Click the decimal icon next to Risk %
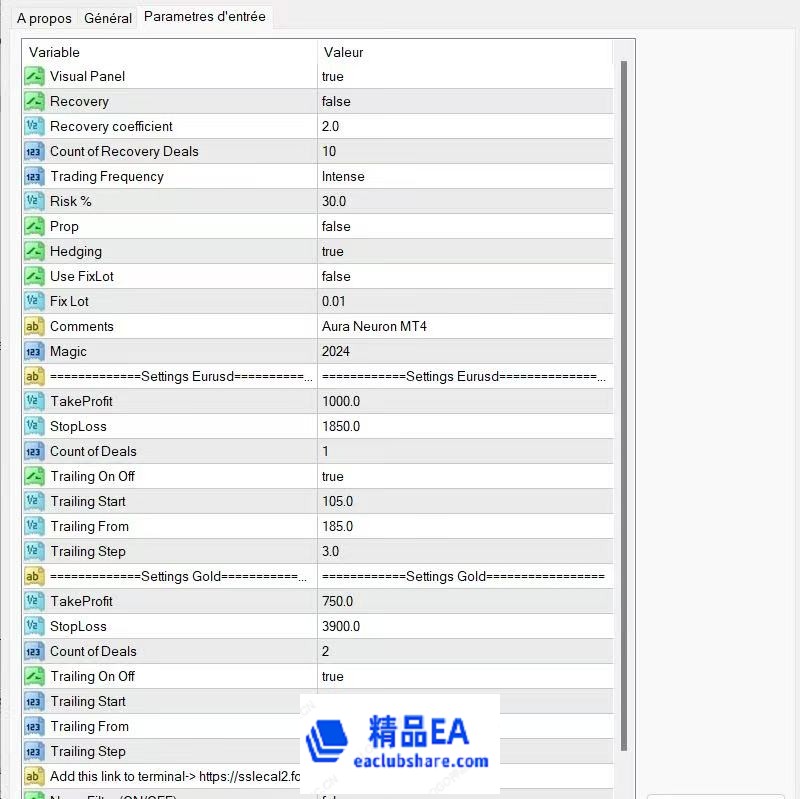The image size is (800, 799). (34, 202)
